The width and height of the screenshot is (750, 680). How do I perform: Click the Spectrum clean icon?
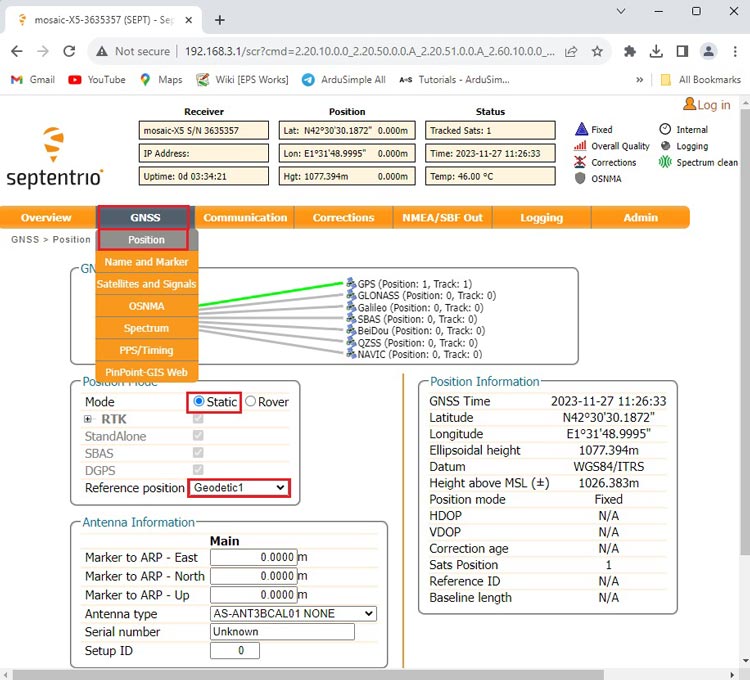coord(665,162)
